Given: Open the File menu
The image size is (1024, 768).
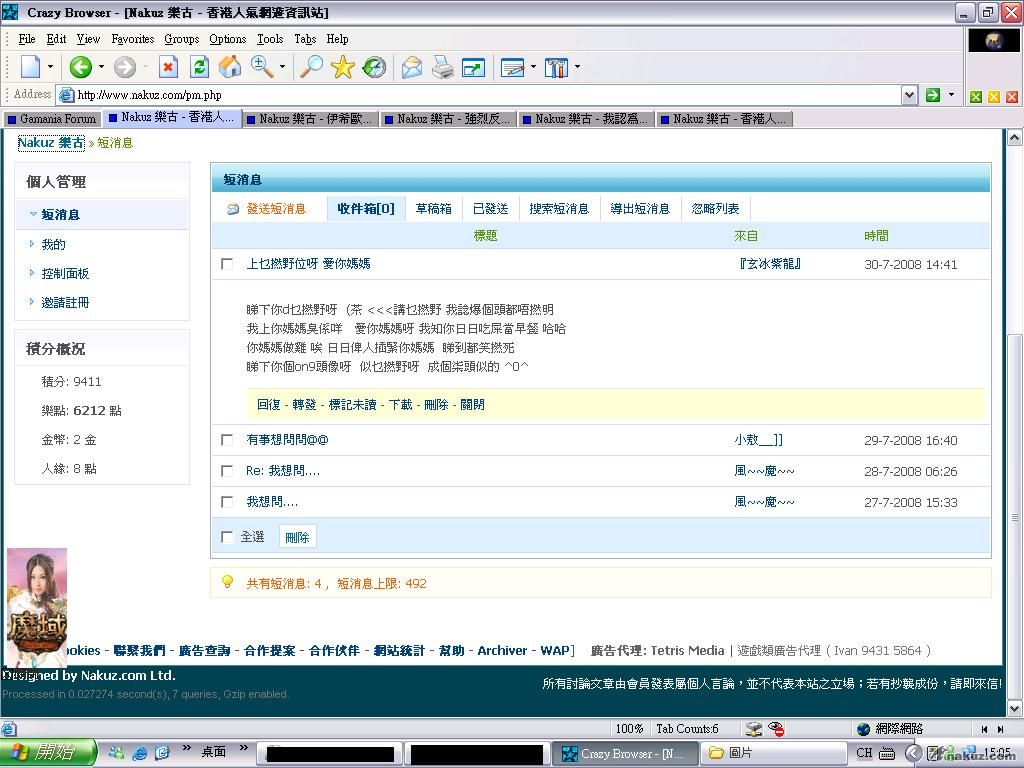Looking at the screenshot, I should [27, 39].
